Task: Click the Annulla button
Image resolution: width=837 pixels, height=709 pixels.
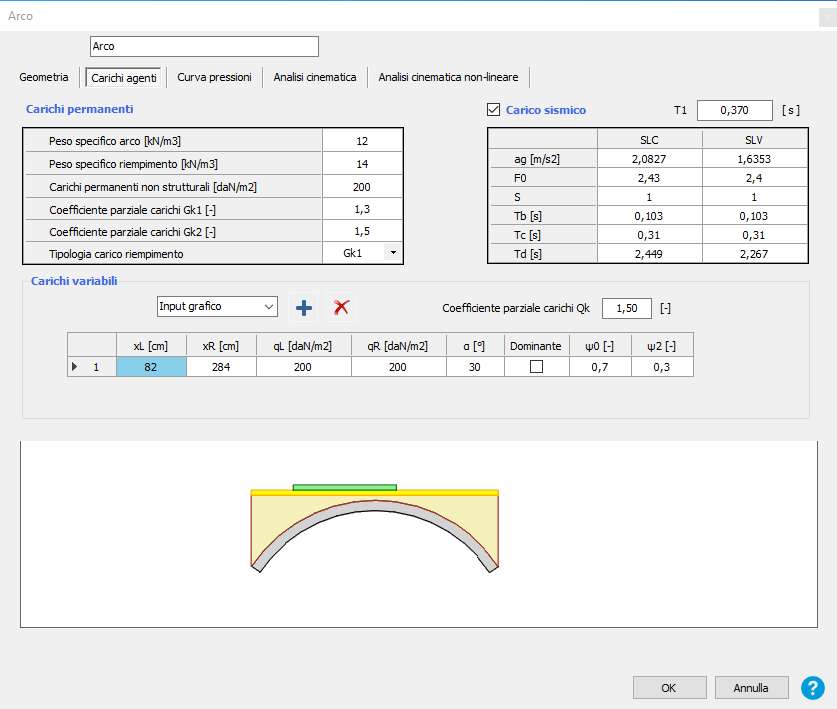Action: click(x=751, y=688)
